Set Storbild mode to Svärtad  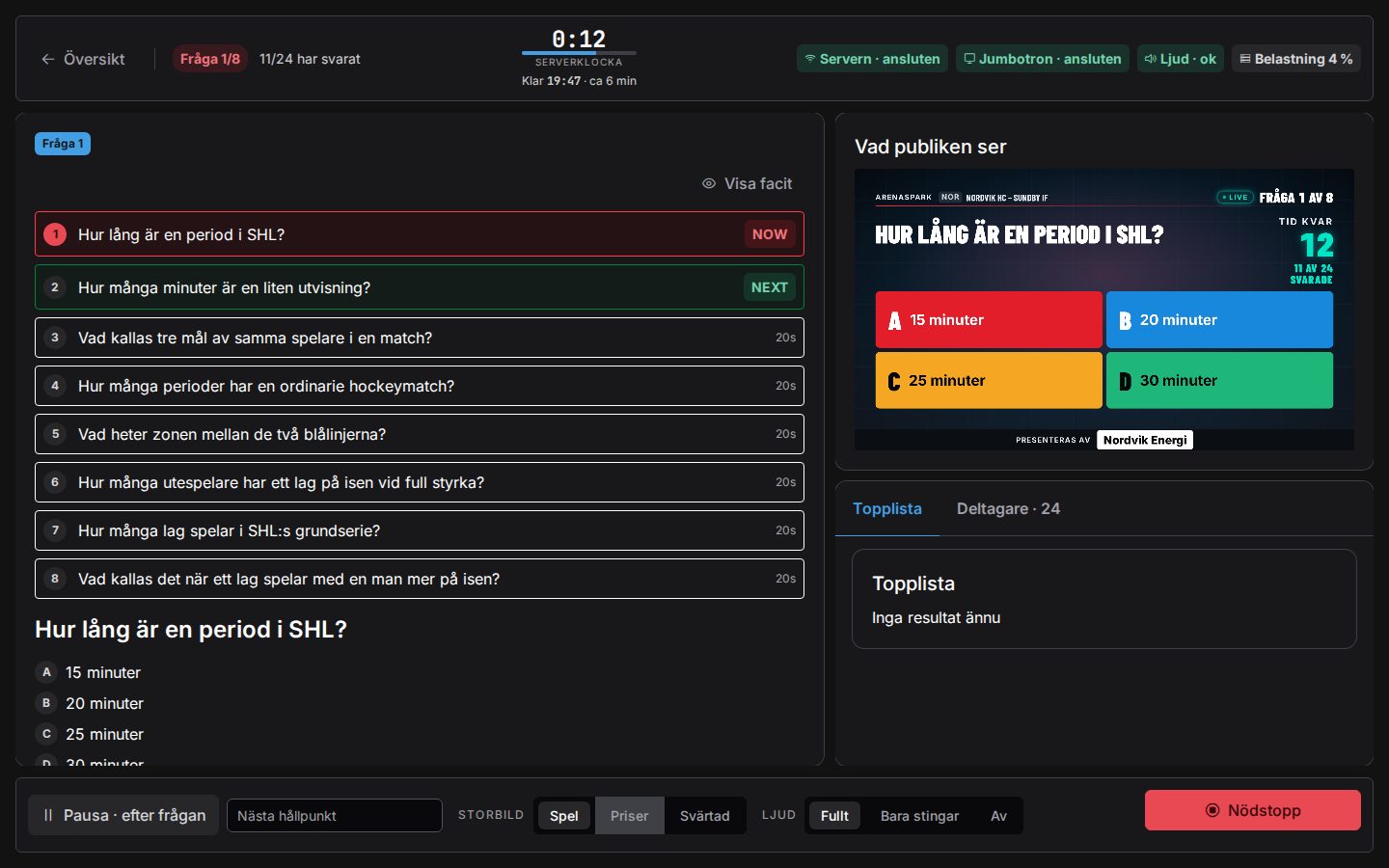coord(705,816)
